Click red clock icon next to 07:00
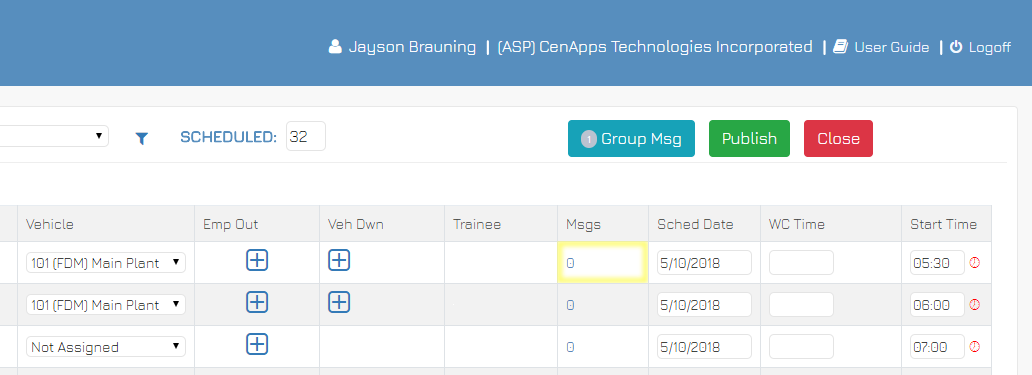This screenshot has height=375, width=1032. [975, 346]
